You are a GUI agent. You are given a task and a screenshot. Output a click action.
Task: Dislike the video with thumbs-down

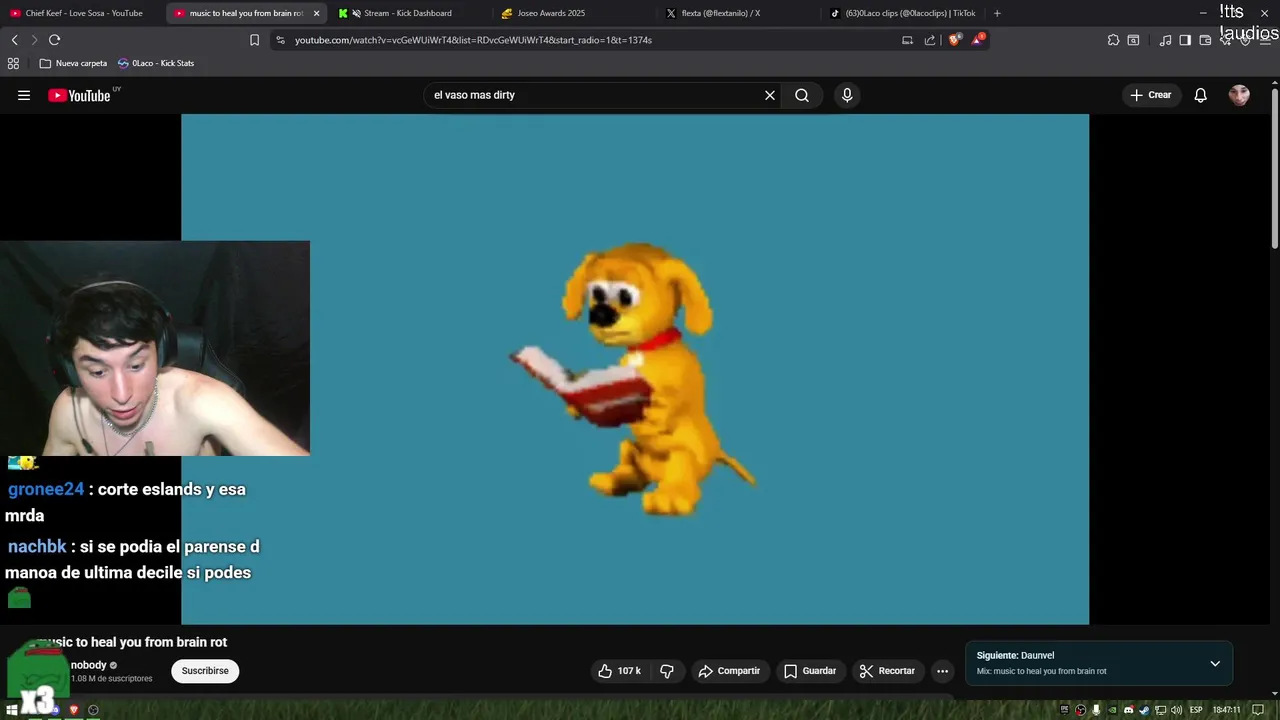[x=667, y=671]
